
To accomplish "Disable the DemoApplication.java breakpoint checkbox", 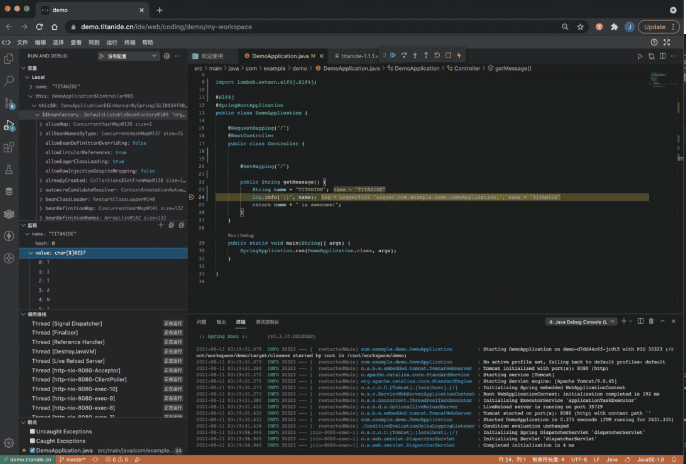I will click(x=30, y=450).
